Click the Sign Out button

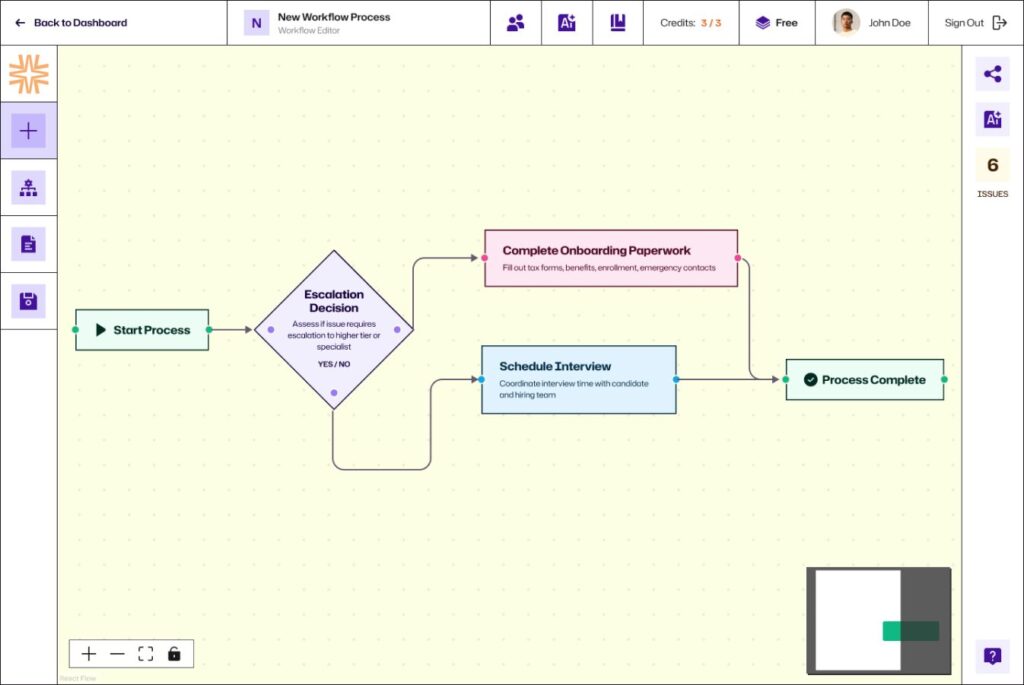975,23
